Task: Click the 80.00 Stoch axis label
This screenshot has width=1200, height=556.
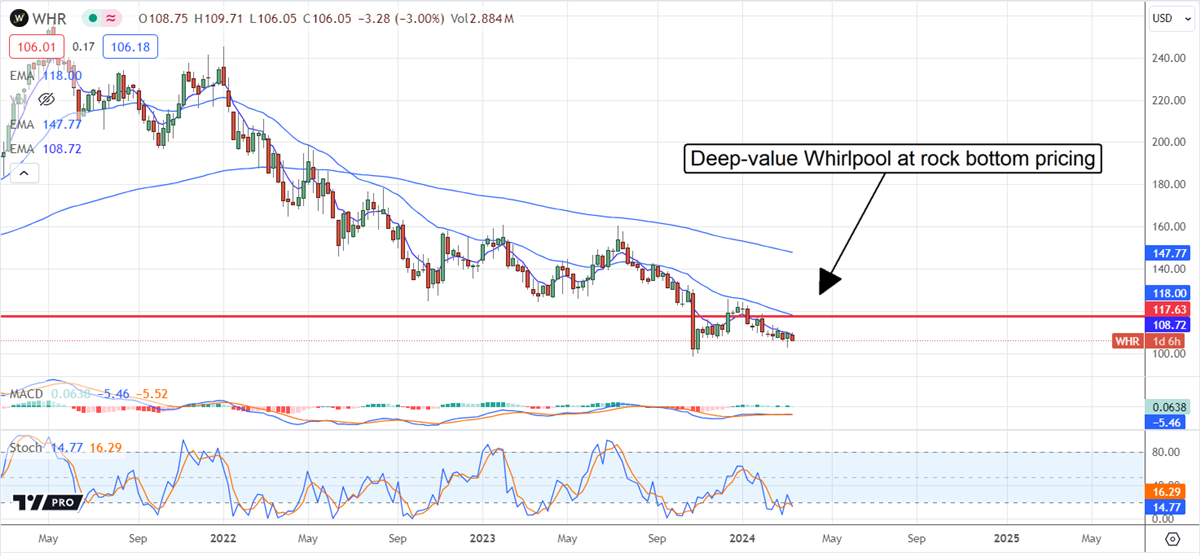Action: click(1166, 452)
